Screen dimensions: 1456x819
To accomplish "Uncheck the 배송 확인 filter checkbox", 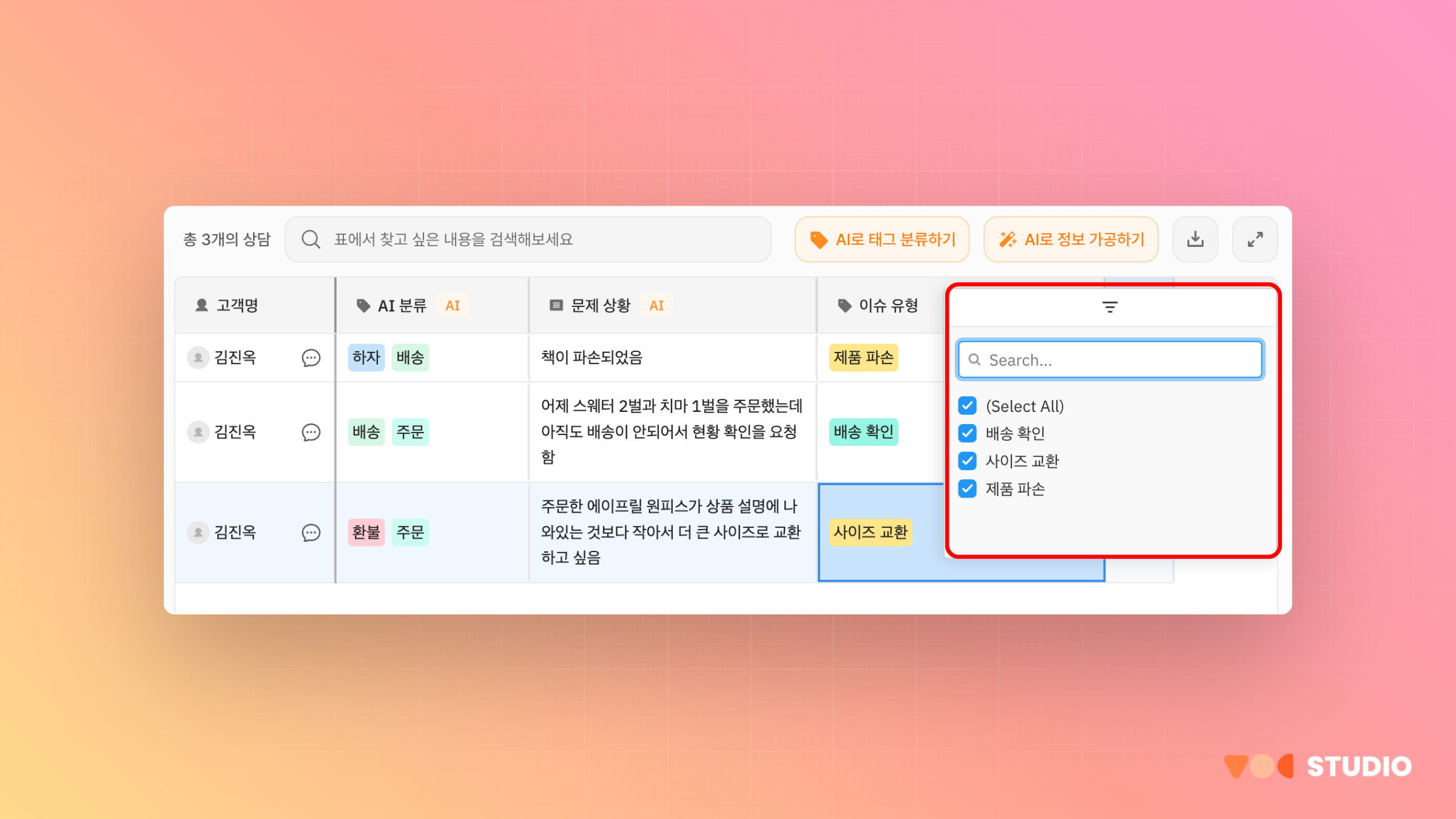I will (x=968, y=433).
